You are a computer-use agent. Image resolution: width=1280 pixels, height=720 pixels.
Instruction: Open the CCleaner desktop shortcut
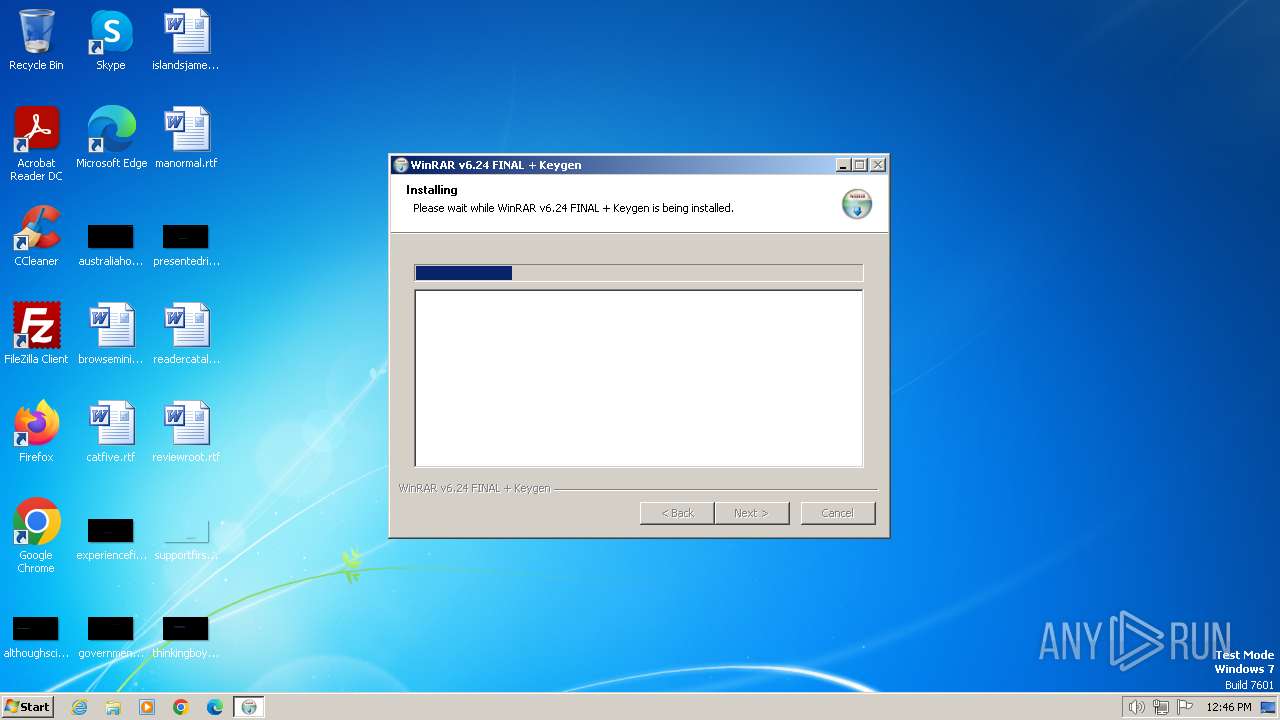click(x=36, y=236)
